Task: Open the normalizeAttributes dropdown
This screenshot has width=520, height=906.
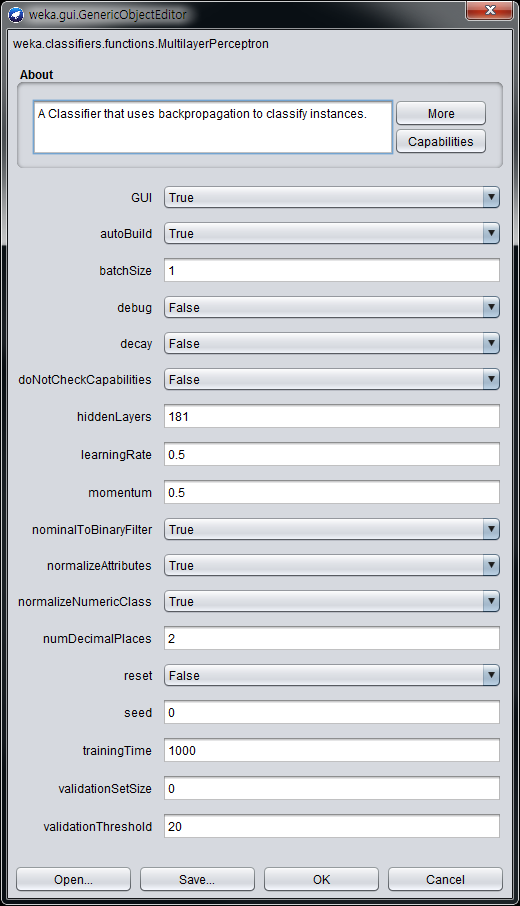Action: pyautogui.click(x=332, y=565)
